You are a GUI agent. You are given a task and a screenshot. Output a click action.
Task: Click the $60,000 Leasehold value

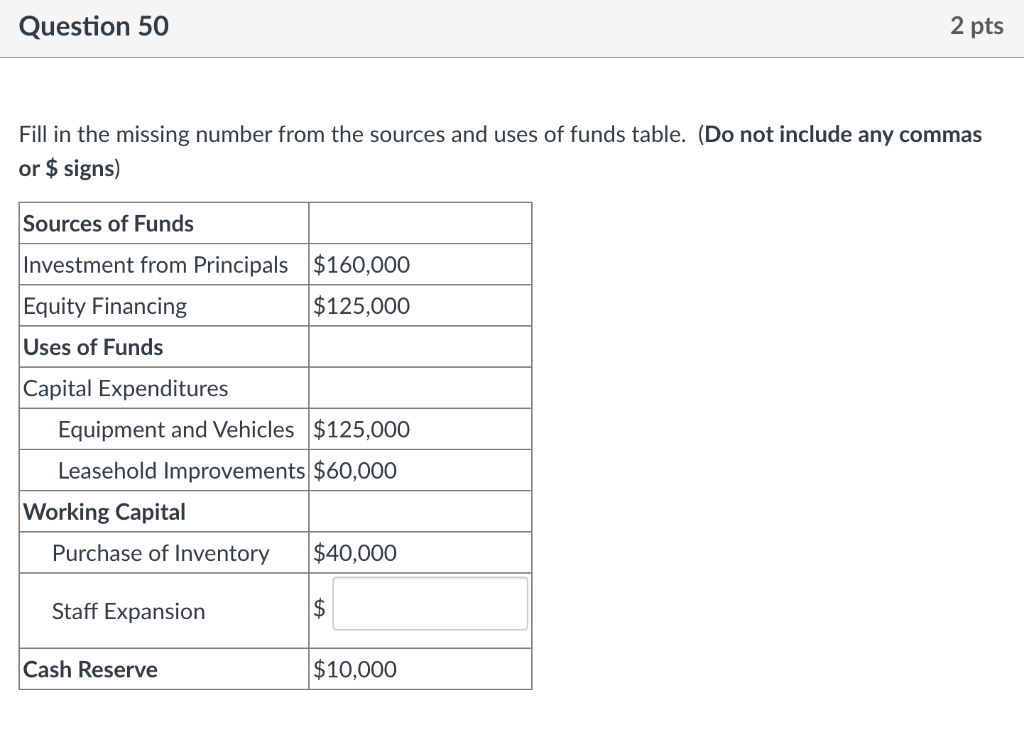point(352,470)
